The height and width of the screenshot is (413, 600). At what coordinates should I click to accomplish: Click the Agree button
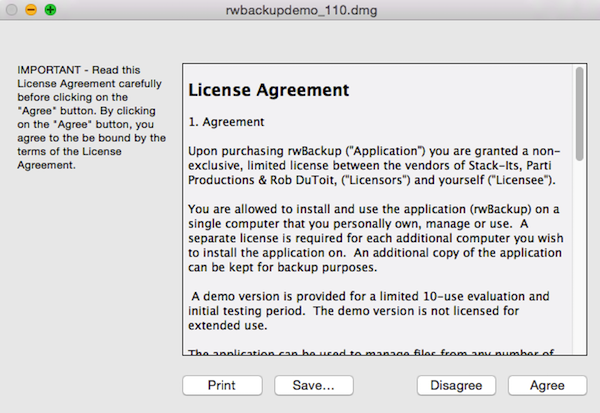549,385
